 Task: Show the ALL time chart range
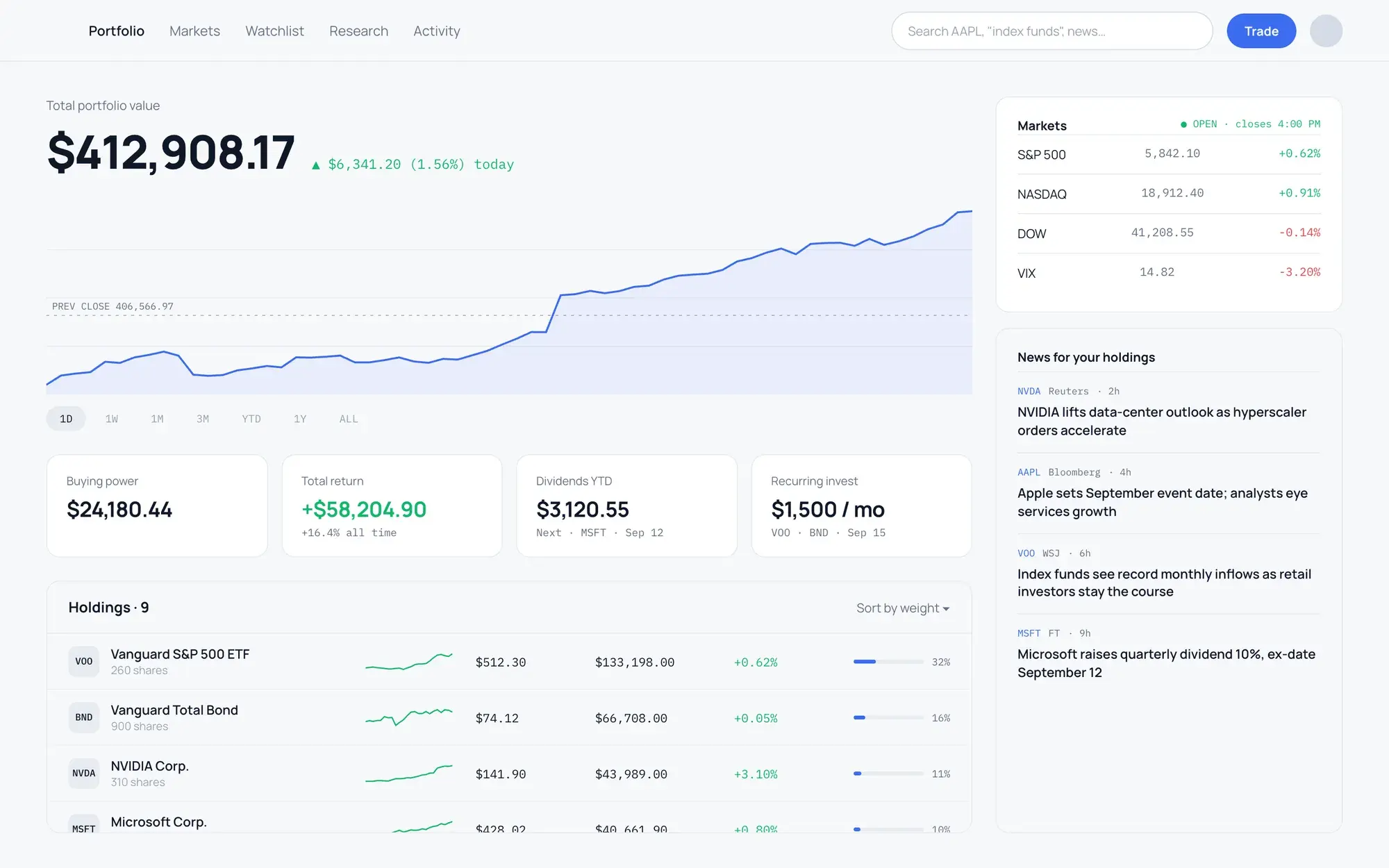point(349,419)
